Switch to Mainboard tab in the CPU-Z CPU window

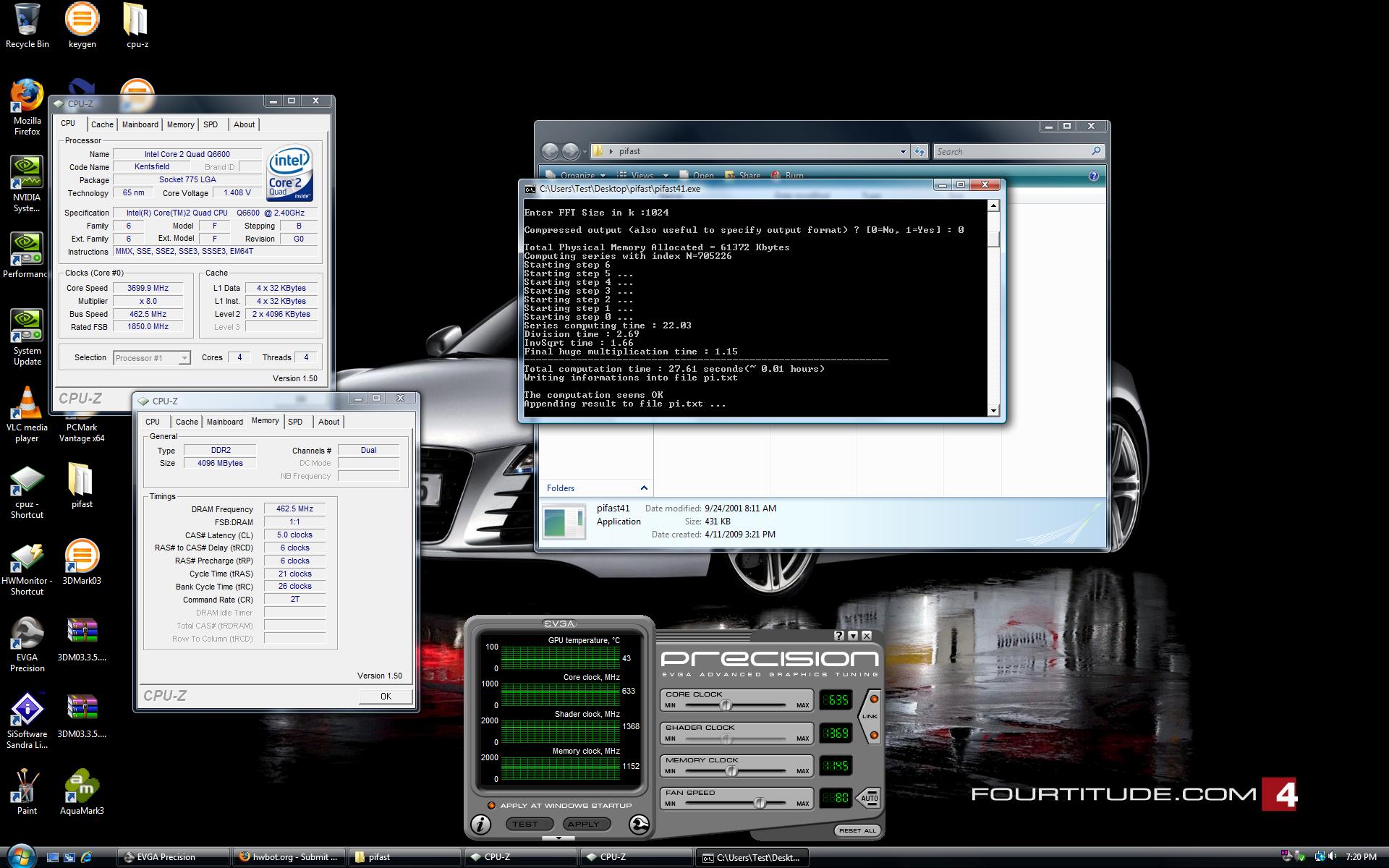click(x=140, y=124)
